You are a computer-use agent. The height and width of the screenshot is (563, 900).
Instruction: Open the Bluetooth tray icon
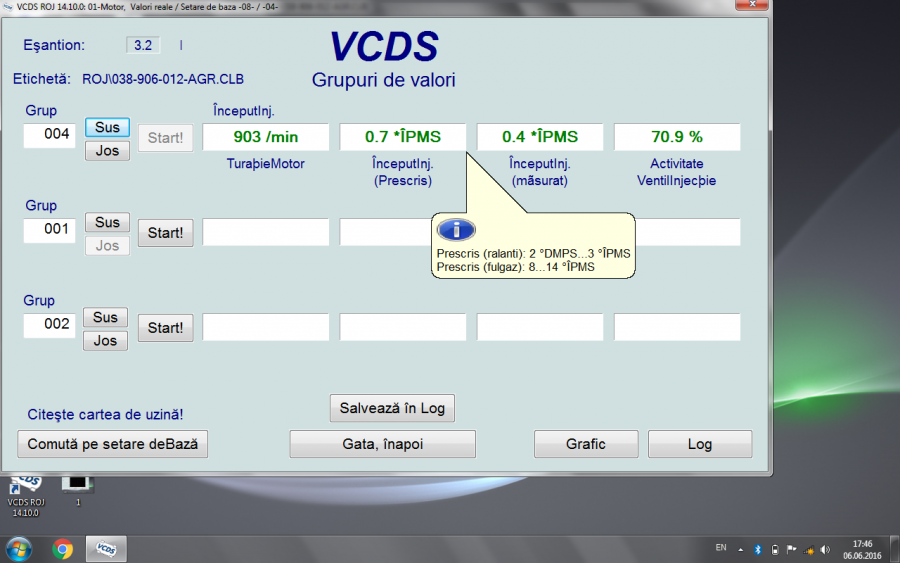(757, 549)
